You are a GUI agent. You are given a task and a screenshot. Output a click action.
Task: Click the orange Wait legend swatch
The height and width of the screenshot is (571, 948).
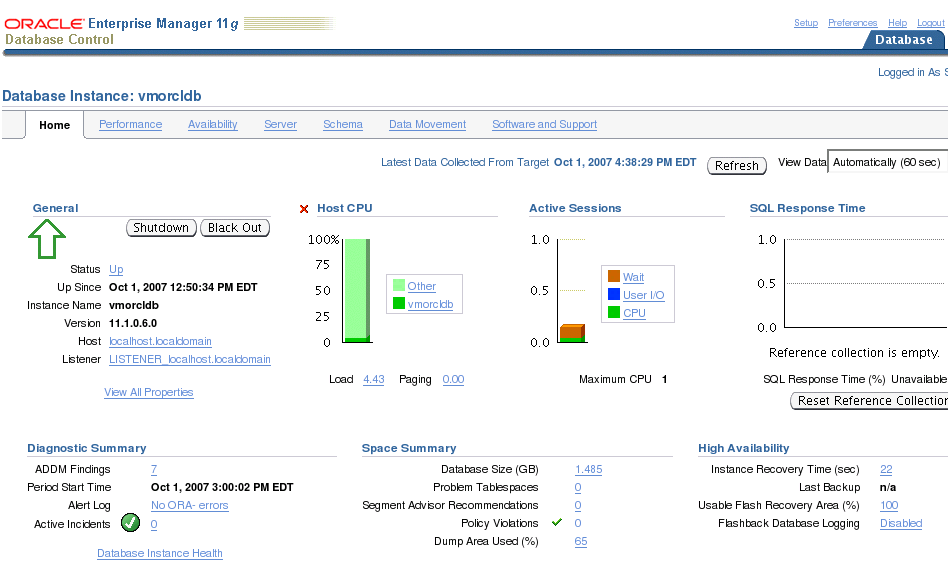point(614,276)
